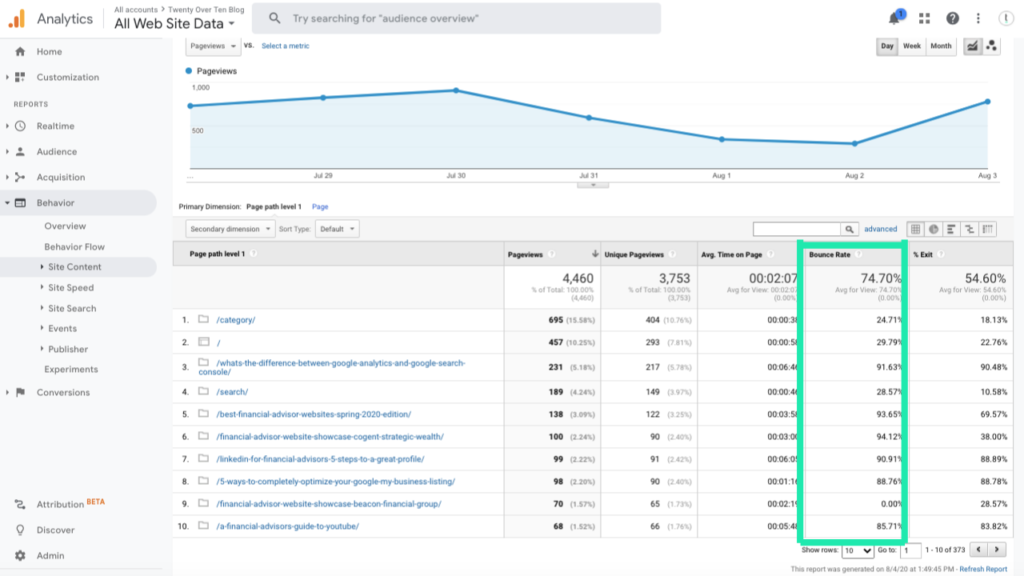
Task: Change the Show rows count dropdown
Action: (857, 551)
